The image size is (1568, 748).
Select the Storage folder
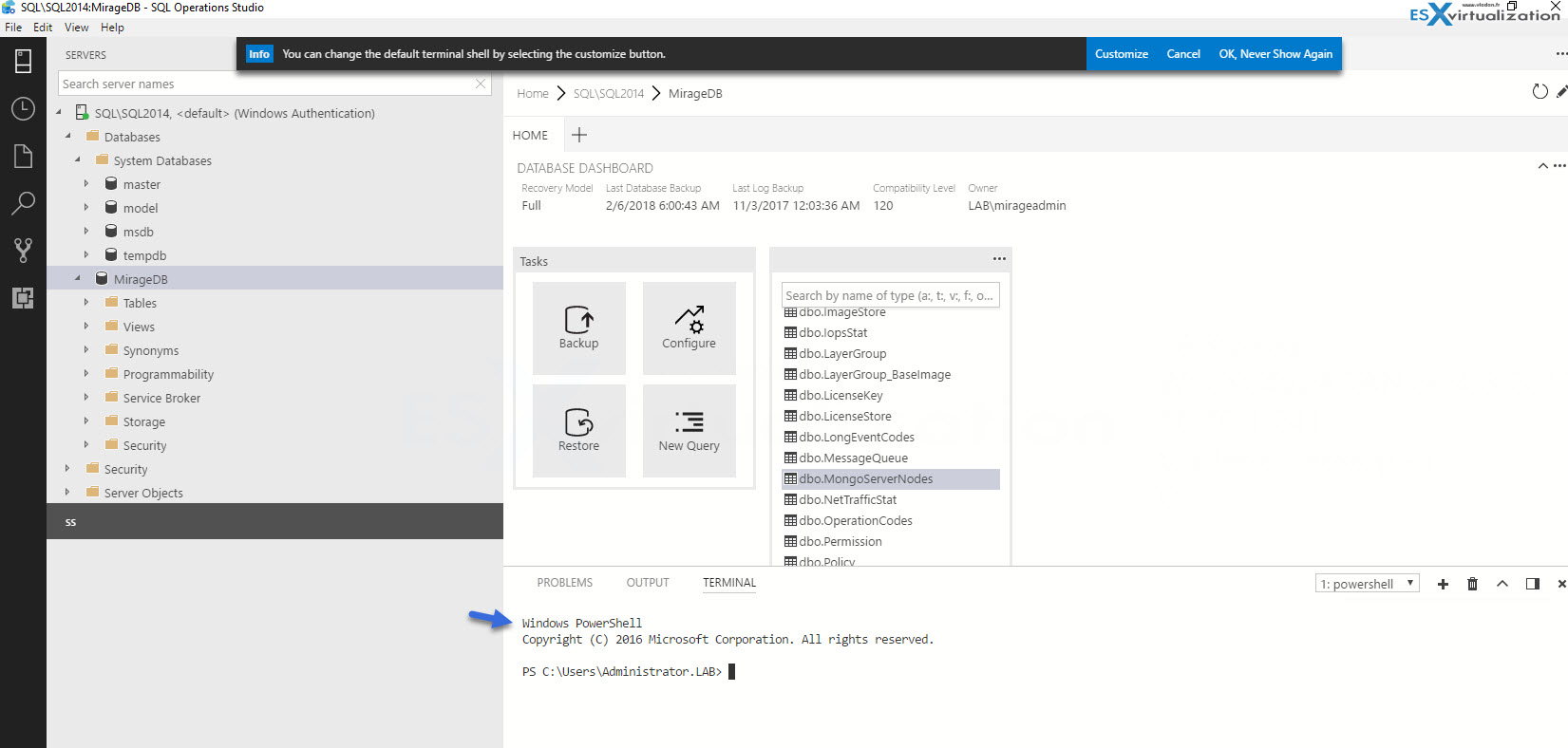[x=144, y=421]
